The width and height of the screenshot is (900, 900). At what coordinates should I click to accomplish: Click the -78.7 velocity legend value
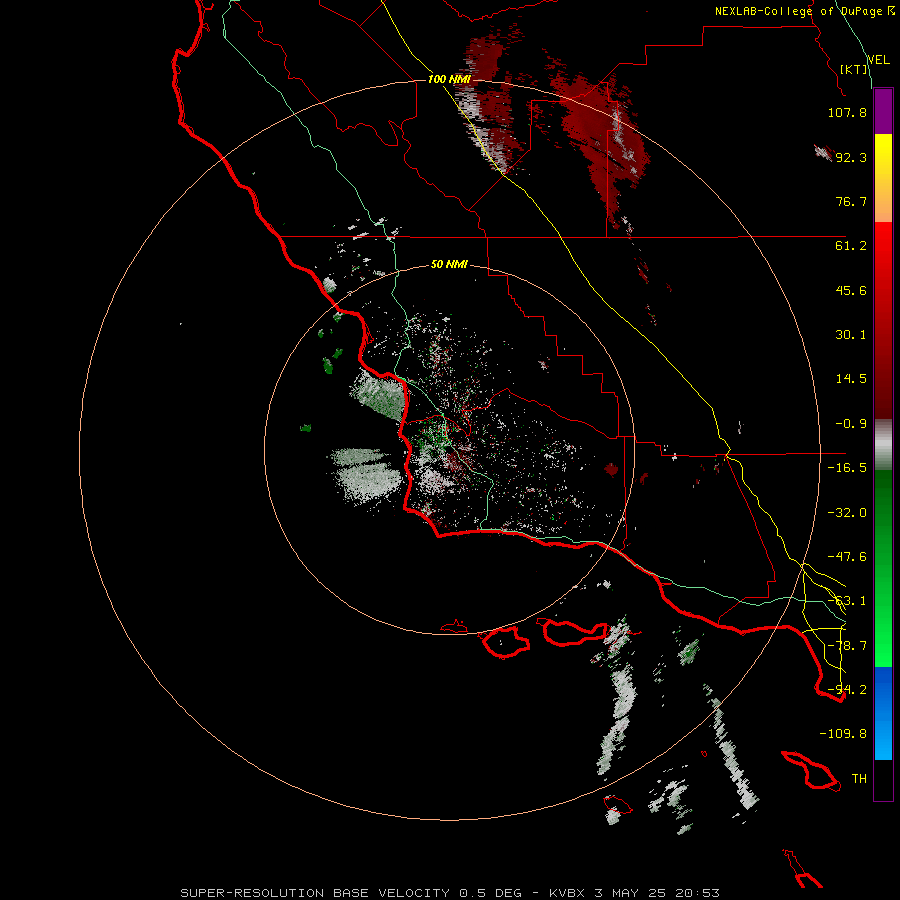[x=847, y=646]
